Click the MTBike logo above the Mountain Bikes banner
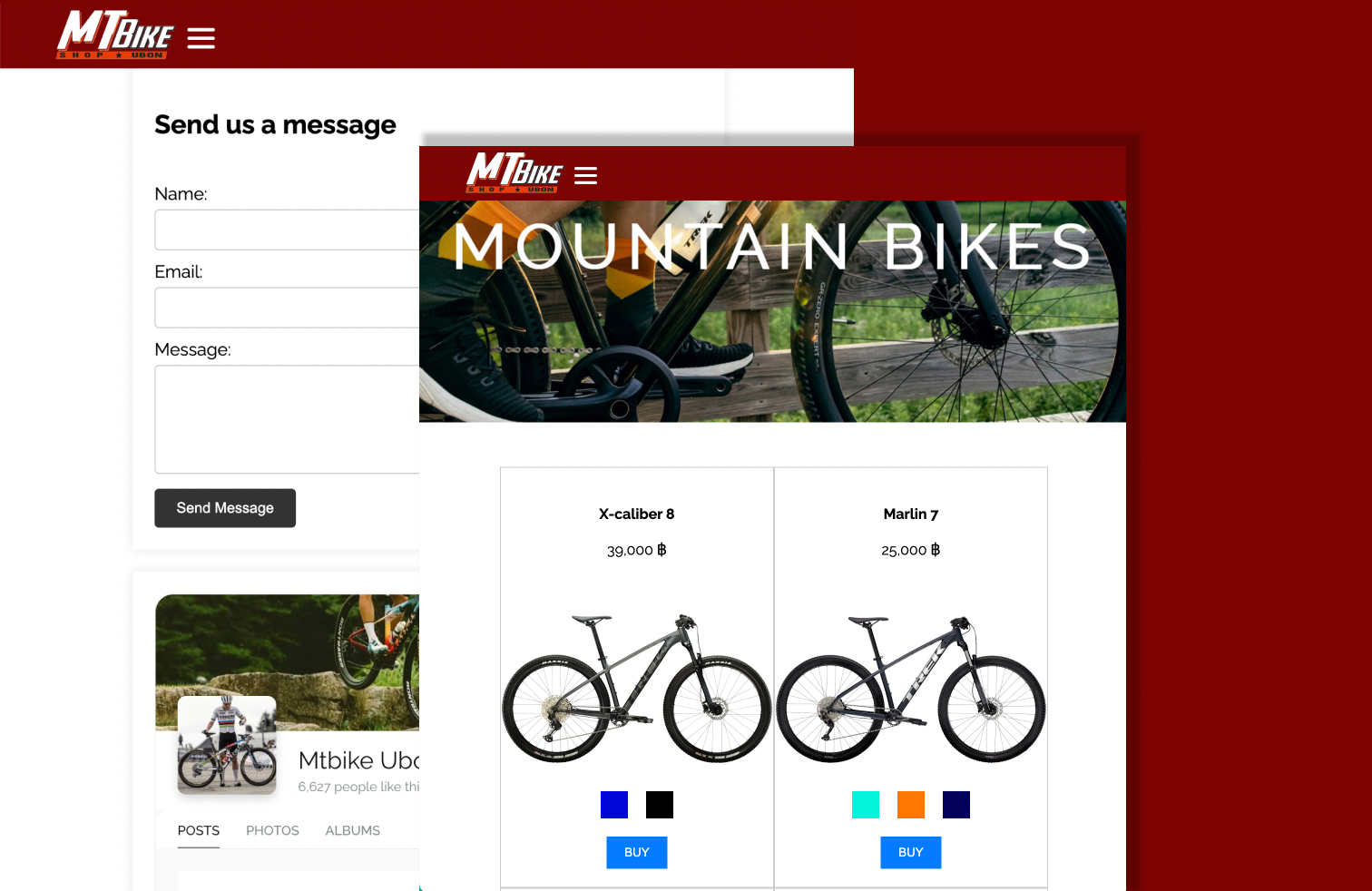1372x891 pixels. click(x=514, y=172)
